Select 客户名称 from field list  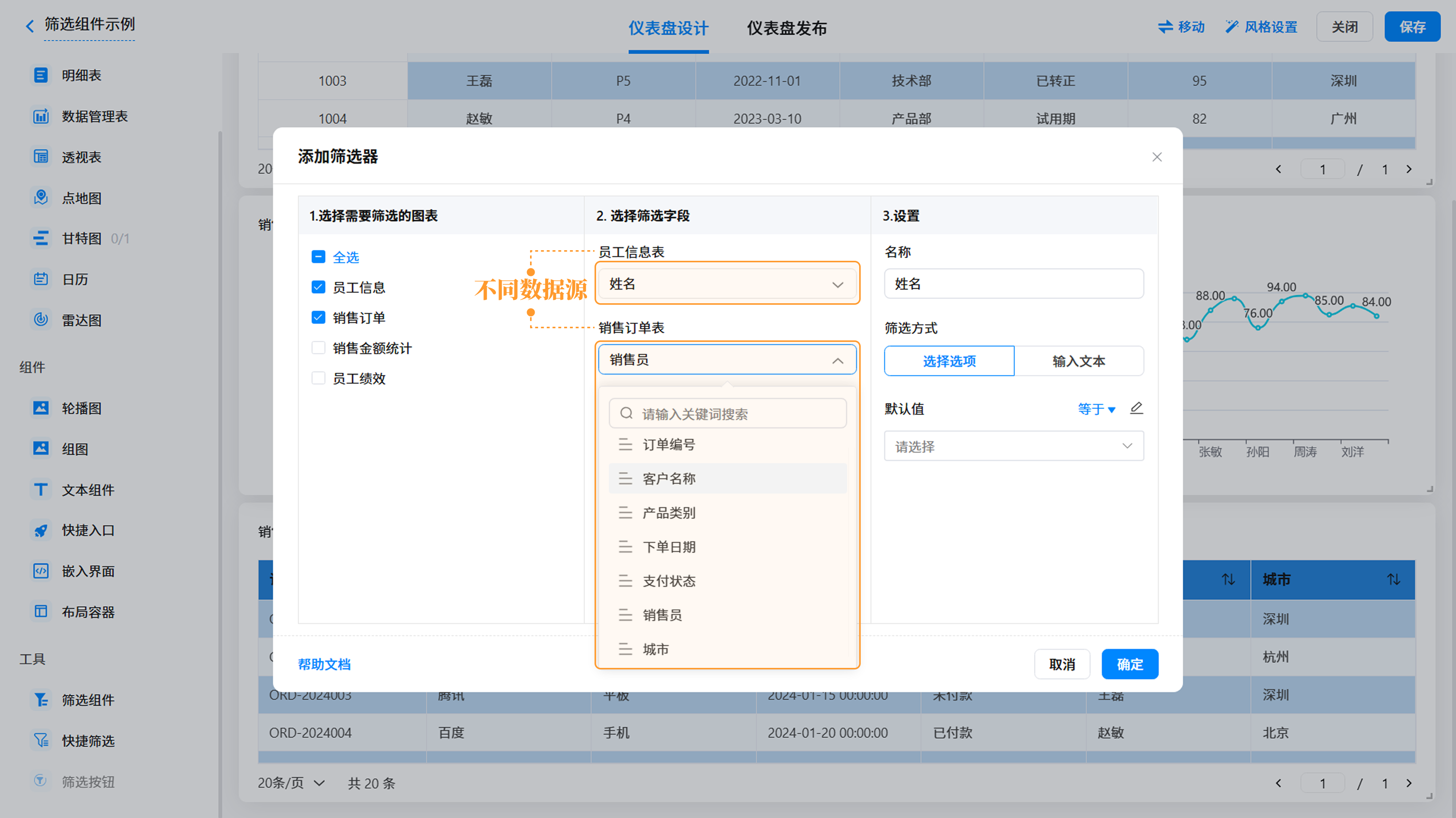pyautogui.click(x=727, y=478)
